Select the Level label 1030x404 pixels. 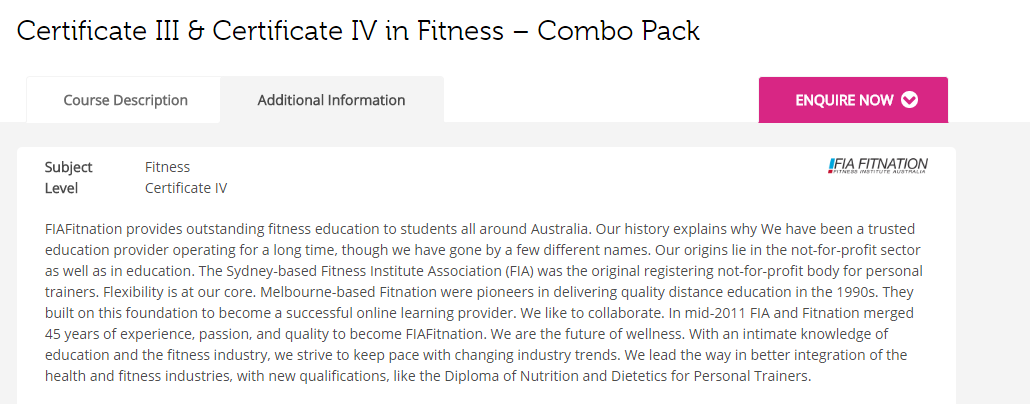[61, 188]
